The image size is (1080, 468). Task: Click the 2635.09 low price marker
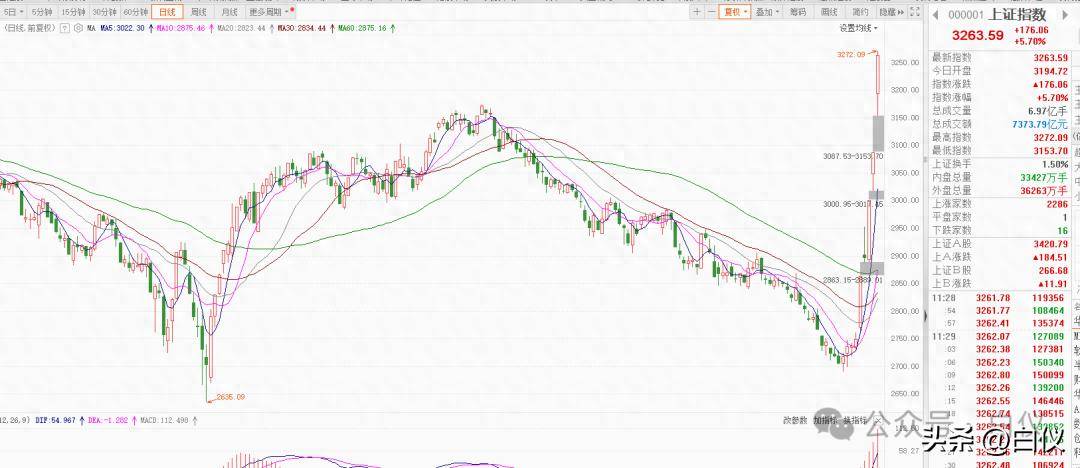click(230, 397)
